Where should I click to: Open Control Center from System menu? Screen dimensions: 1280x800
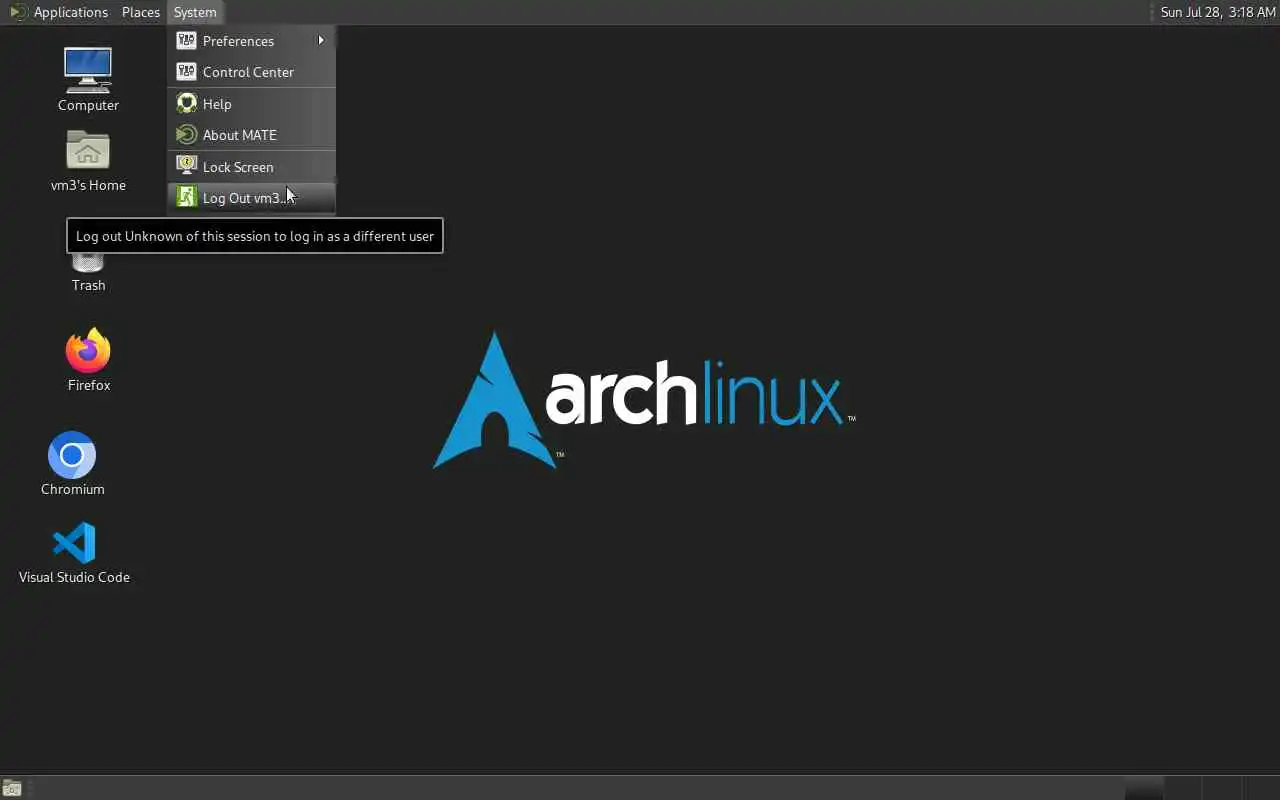[x=251, y=72]
